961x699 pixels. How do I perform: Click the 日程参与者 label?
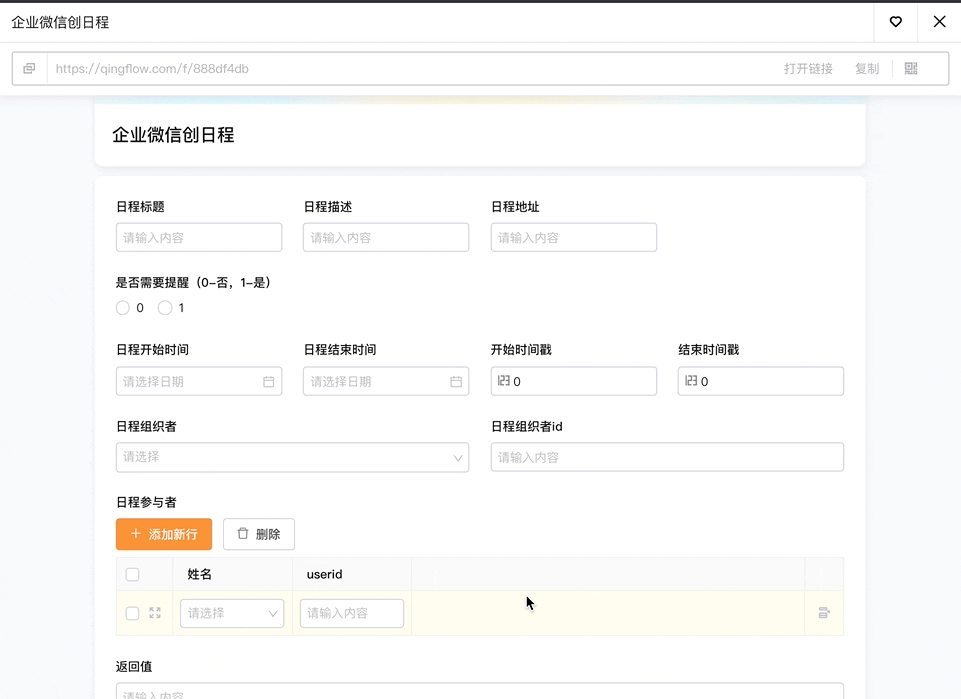(146, 502)
